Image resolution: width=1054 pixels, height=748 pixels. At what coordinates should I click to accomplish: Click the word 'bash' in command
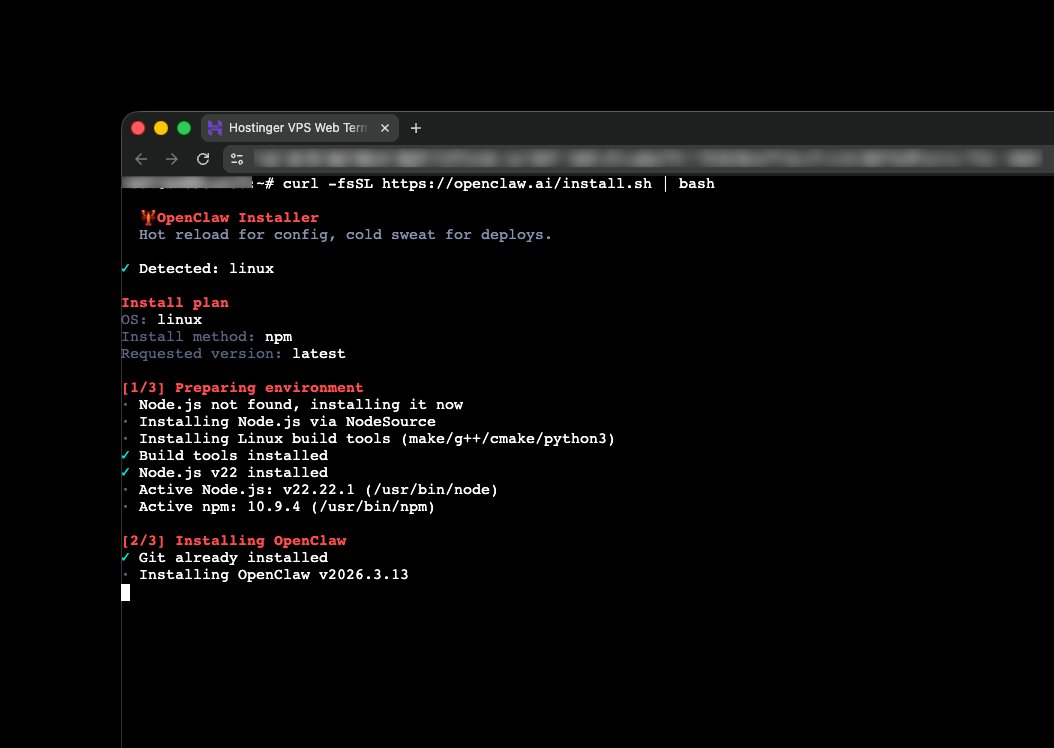pyautogui.click(x=696, y=183)
